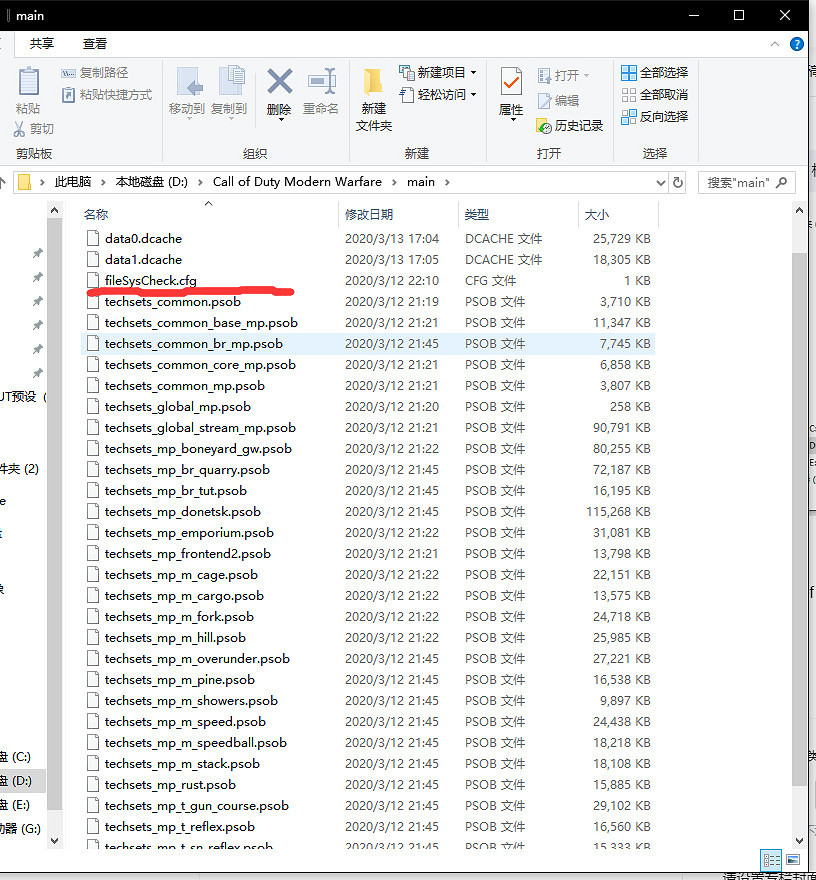Image resolution: width=816 pixels, height=880 pixels.
Task: Click the Rename (重命名) ribbon icon
Action: 321,82
